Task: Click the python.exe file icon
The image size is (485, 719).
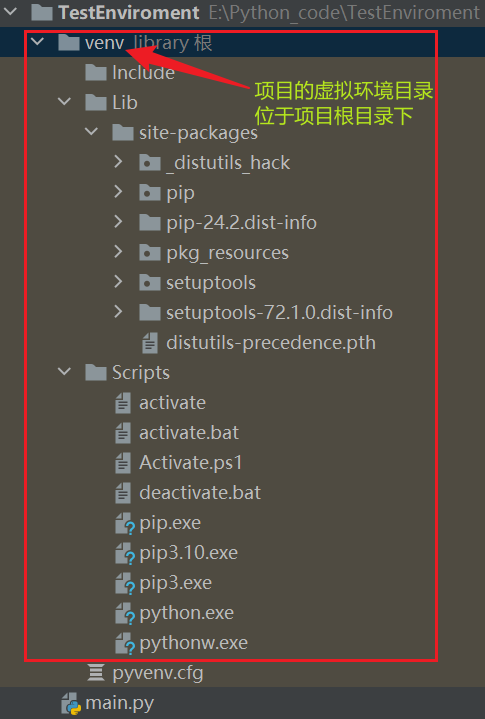Action: [x=124, y=614]
